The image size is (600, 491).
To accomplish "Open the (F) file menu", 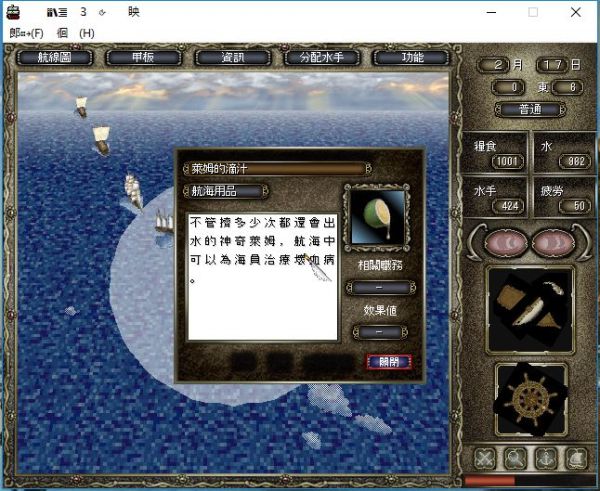I will point(26,34).
